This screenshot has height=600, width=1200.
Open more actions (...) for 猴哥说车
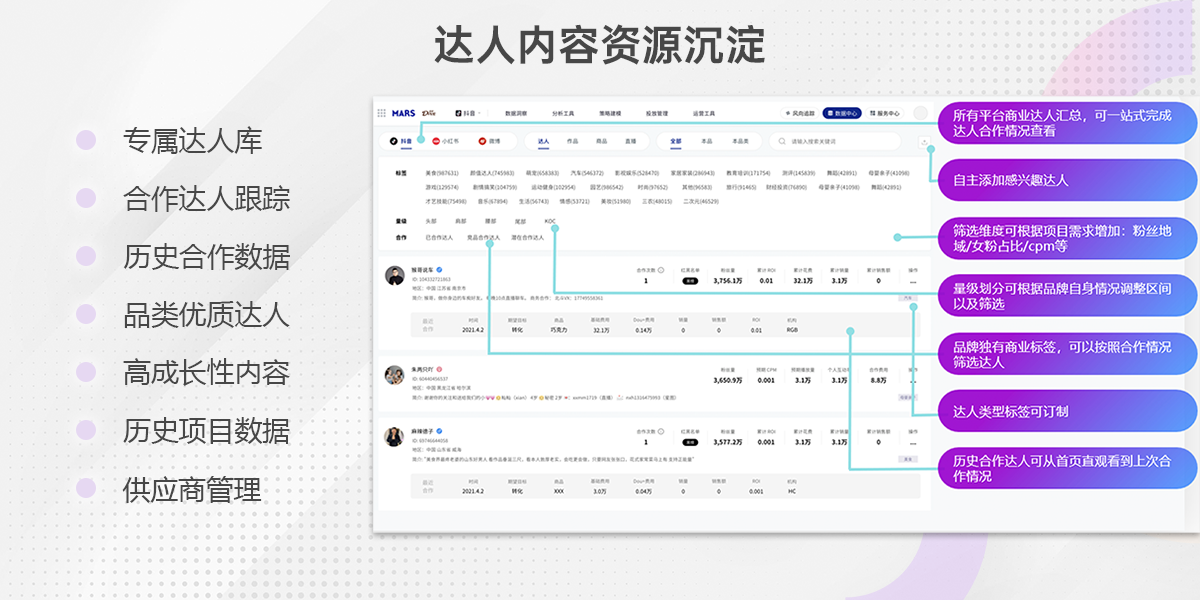(x=911, y=282)
